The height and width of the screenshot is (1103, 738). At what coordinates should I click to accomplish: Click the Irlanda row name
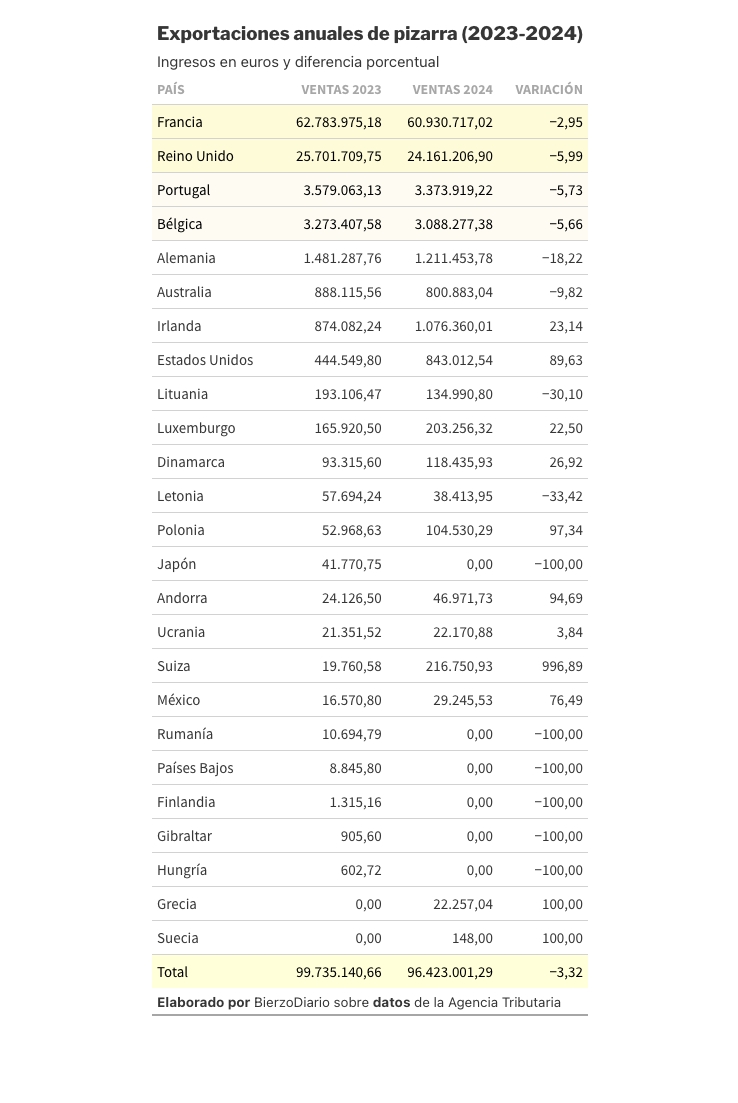179,326
